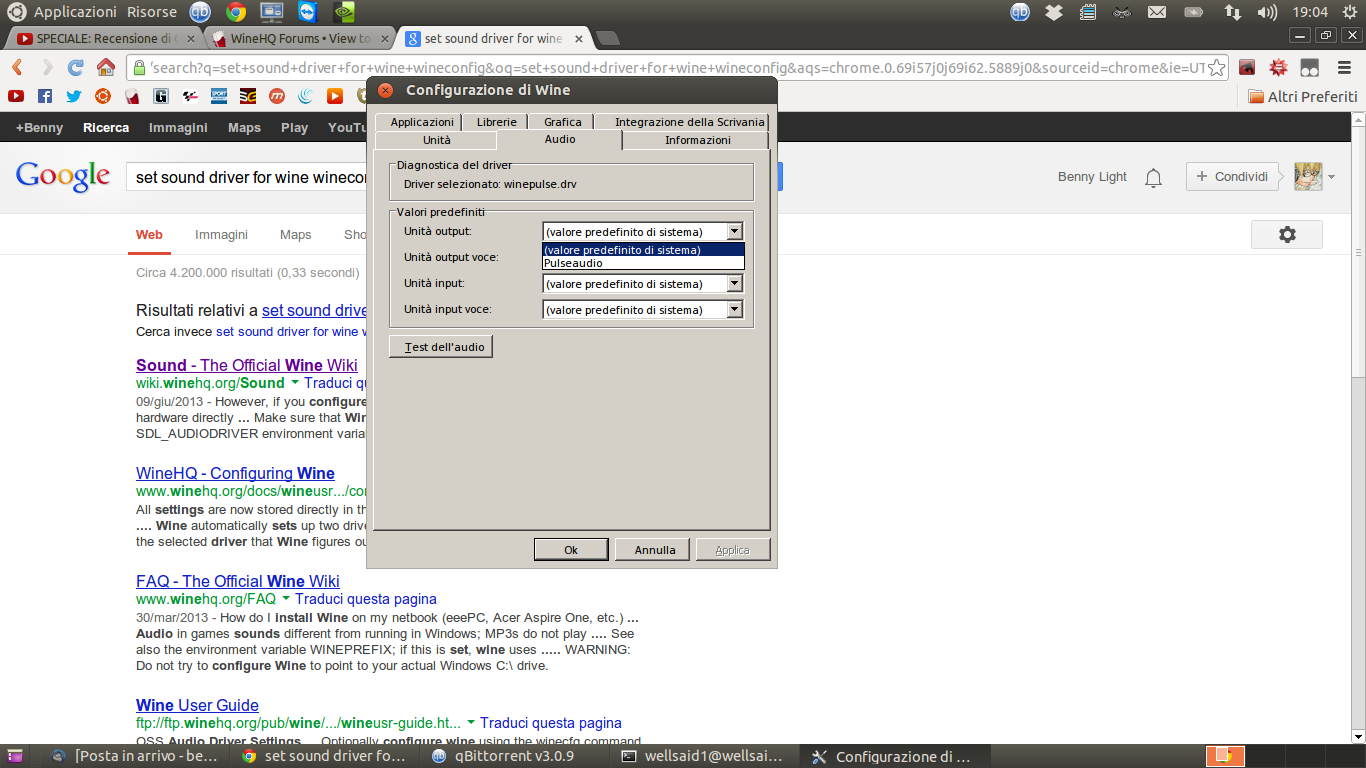The width and height of the screenshot is (1366, 768).
Task: Switch to the Librerie tab
Action: click(497, 122)
